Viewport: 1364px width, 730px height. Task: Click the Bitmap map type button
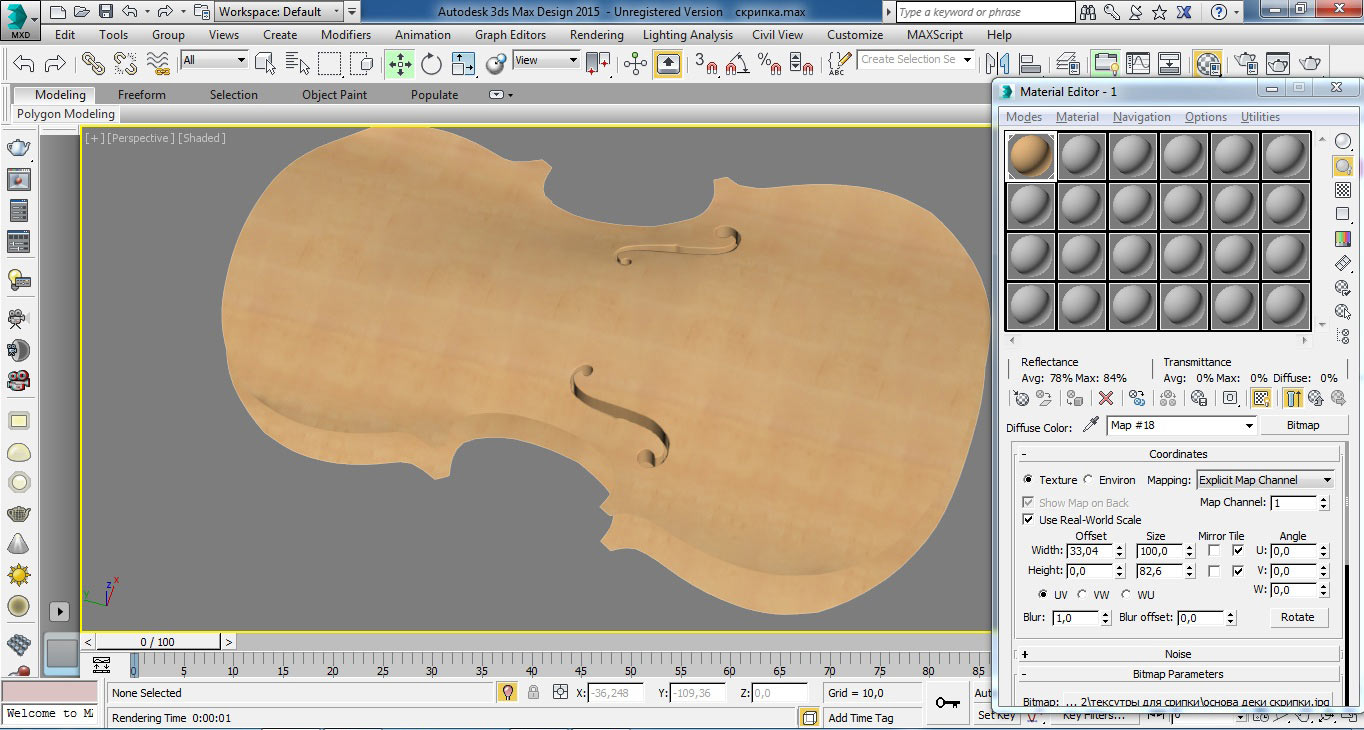click(x=1302, y=425)
